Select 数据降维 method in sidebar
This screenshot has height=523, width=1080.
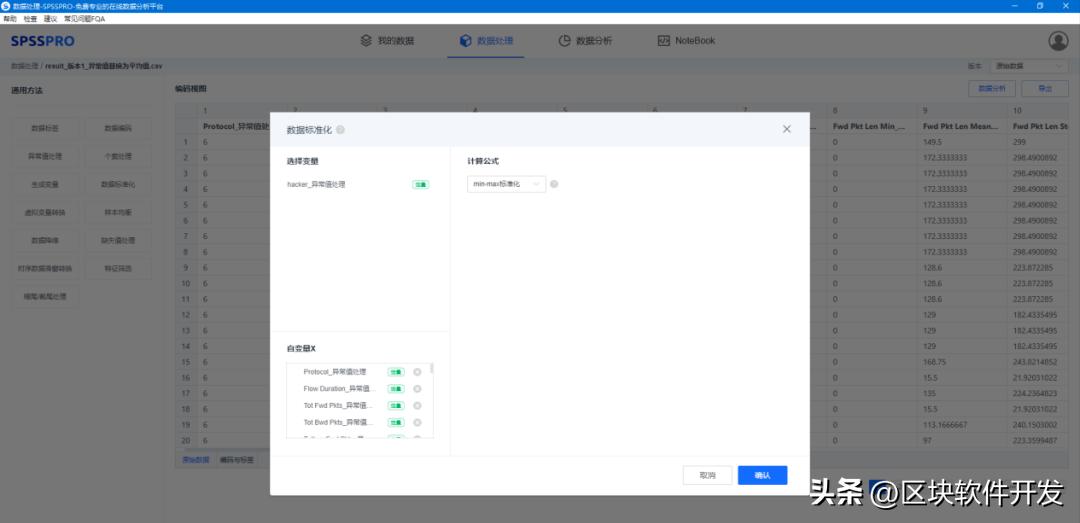coord(45,241)
